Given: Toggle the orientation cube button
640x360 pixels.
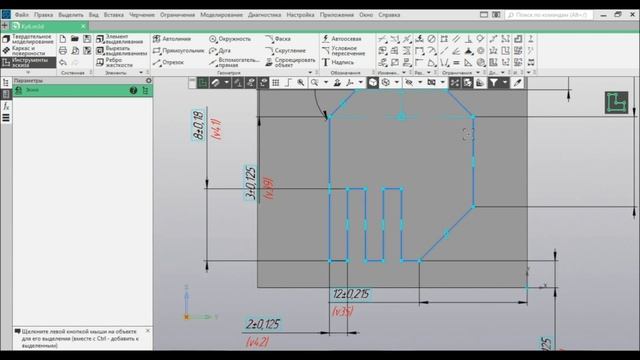Looking at the screenshot, I should [x=373, y=83].
